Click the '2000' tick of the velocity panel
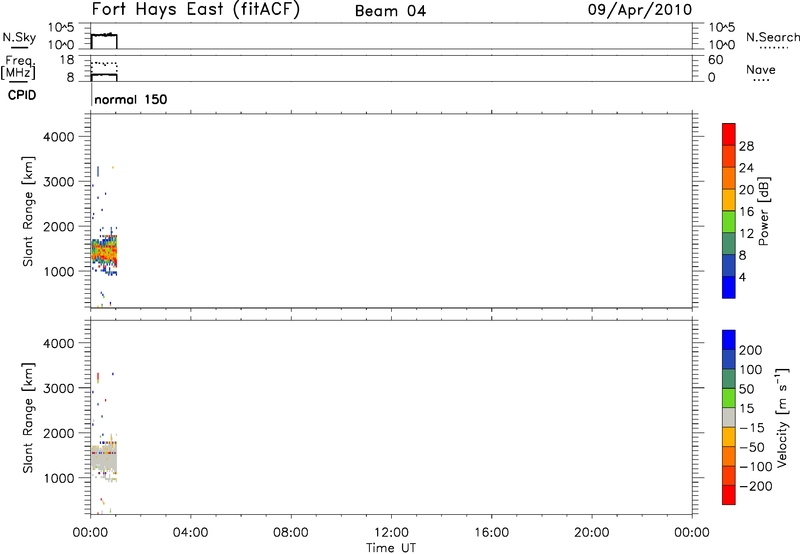Screen dimensions: 800x554 (59, 433)
